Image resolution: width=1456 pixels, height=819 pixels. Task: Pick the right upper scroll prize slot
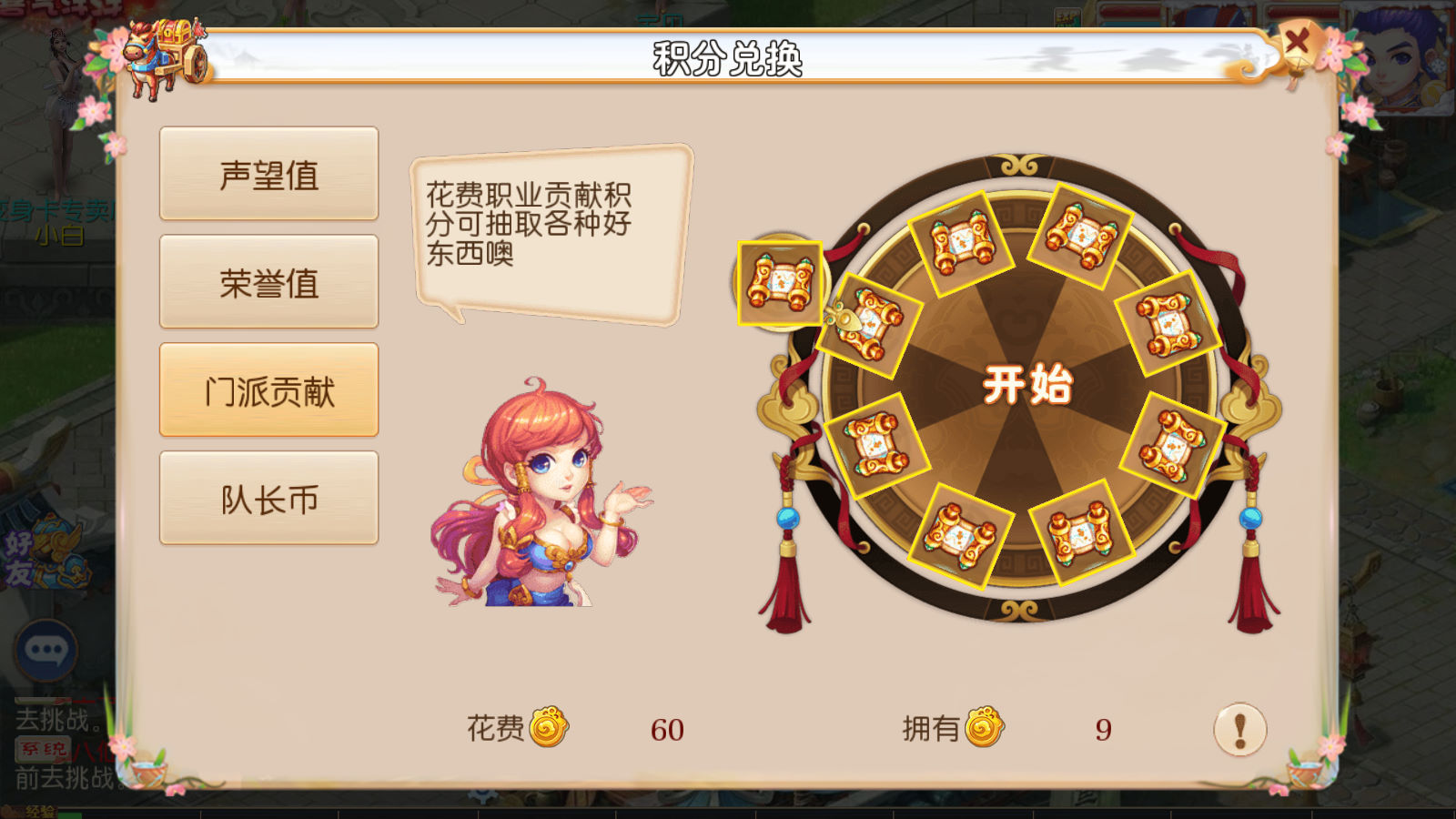1168,324
